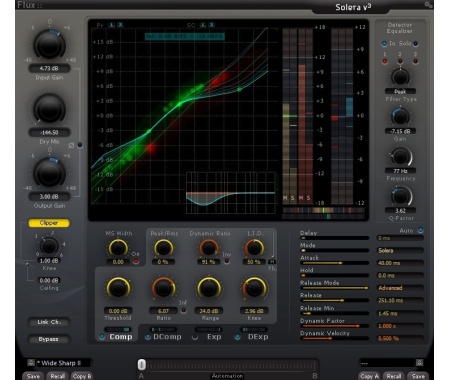Click the Release Min slider
The width and height of the screenshot is (450, 380).
[x=334, y=313]
